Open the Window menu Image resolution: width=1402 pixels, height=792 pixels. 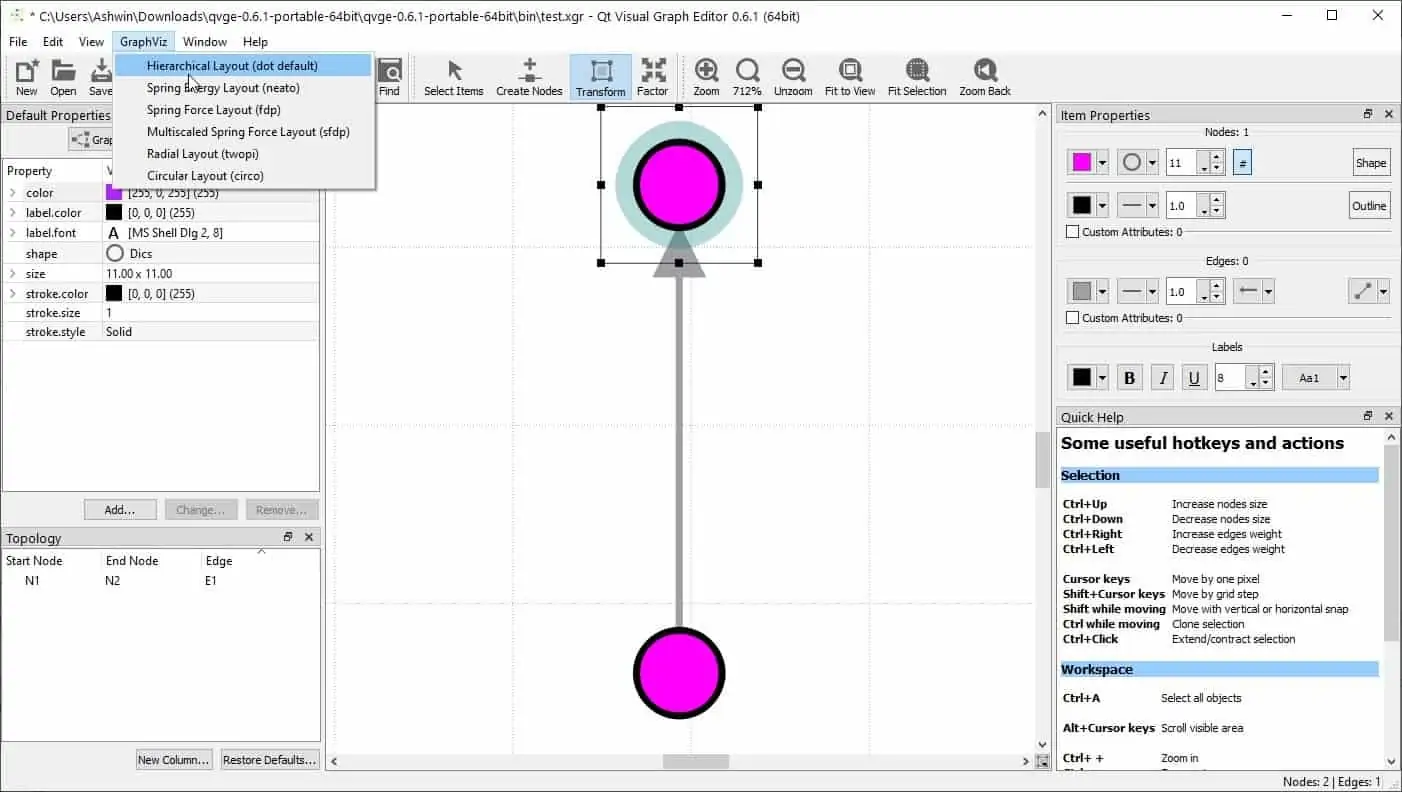coord(205,42)
